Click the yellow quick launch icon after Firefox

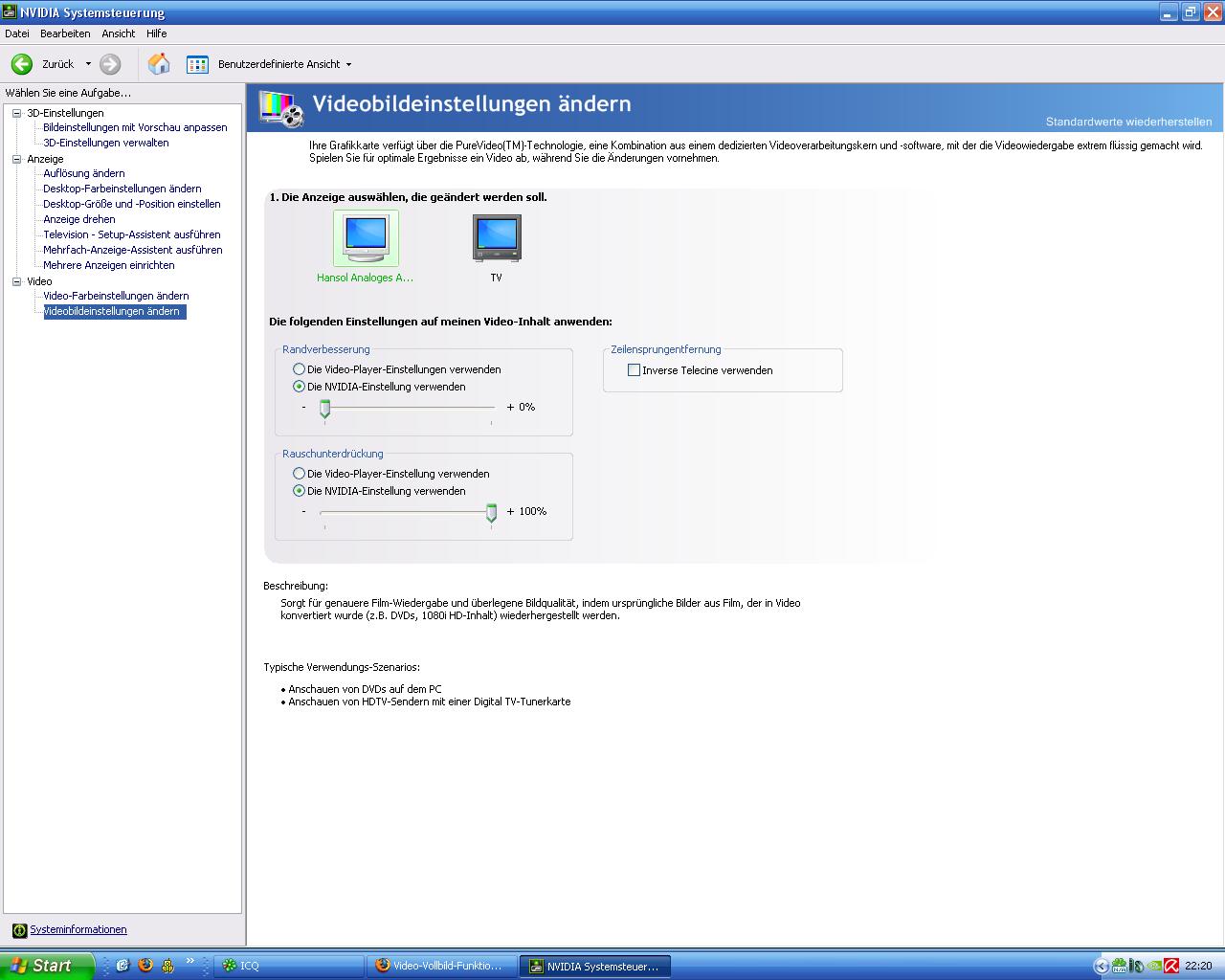coord(168,966)
